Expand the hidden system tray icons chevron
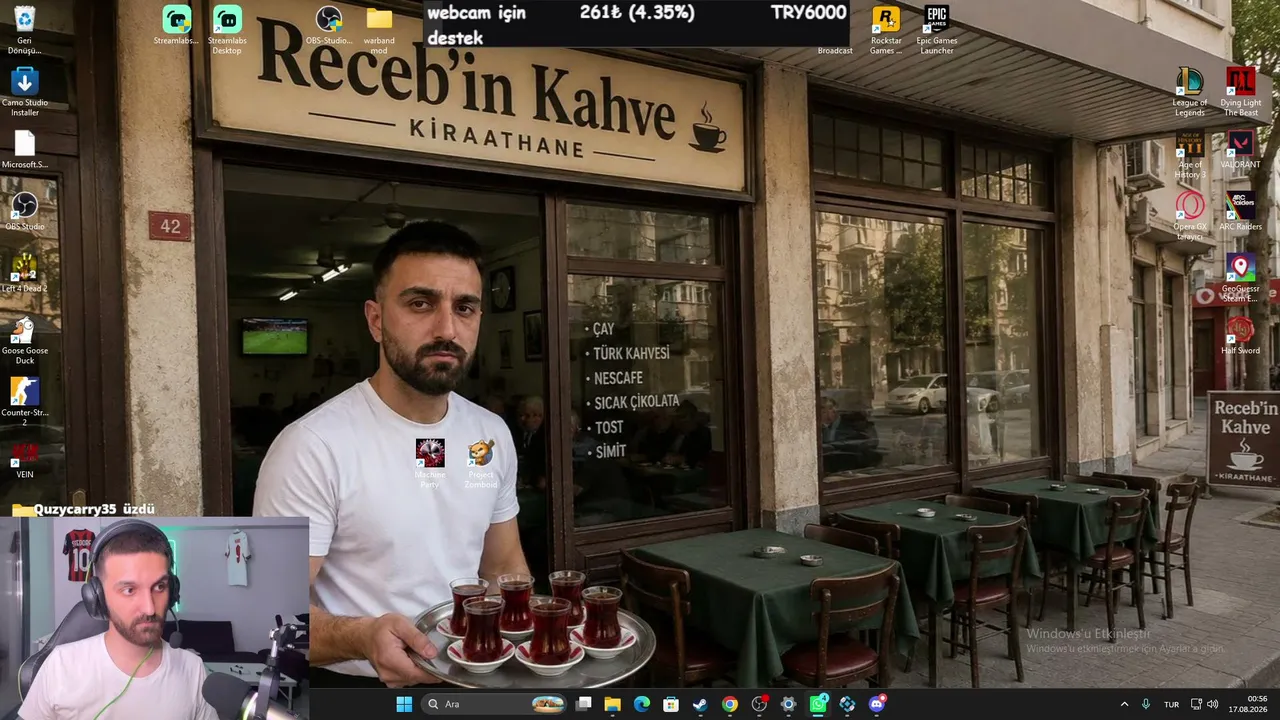Screen dimensions: 1280x720 (1124, 704)
